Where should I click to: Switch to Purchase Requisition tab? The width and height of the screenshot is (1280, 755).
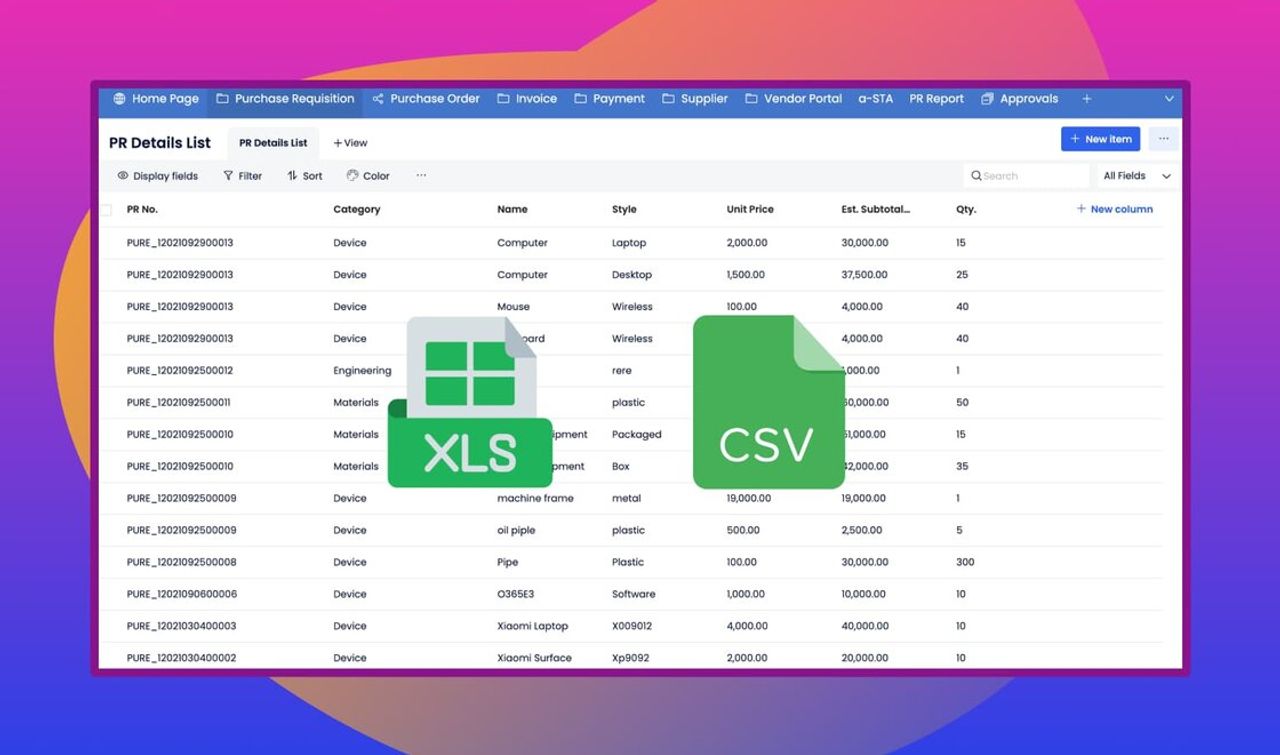[285, 99]
